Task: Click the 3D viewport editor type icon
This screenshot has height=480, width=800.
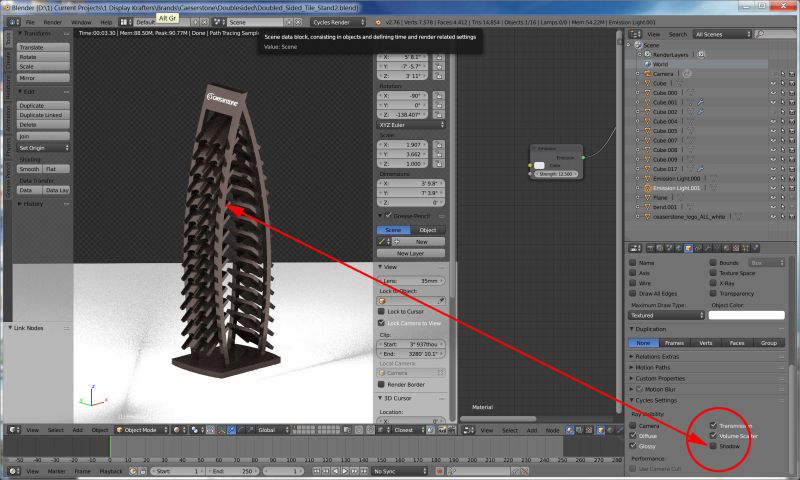Action: [x=13, y=430]
